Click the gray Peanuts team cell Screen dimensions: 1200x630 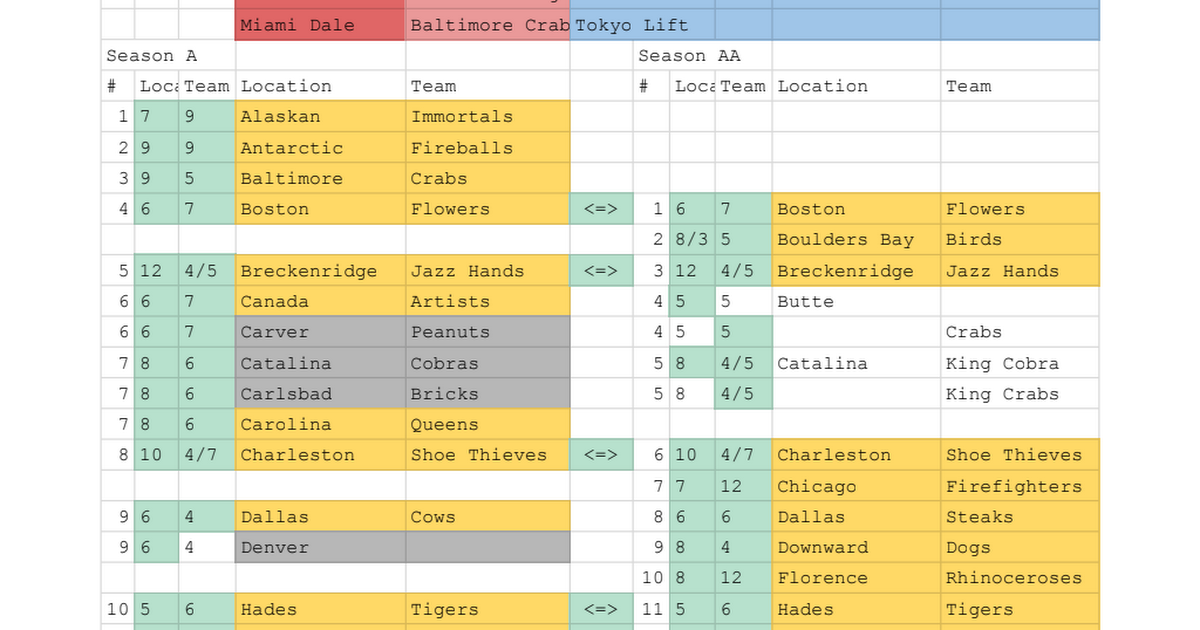coord(487,332)
